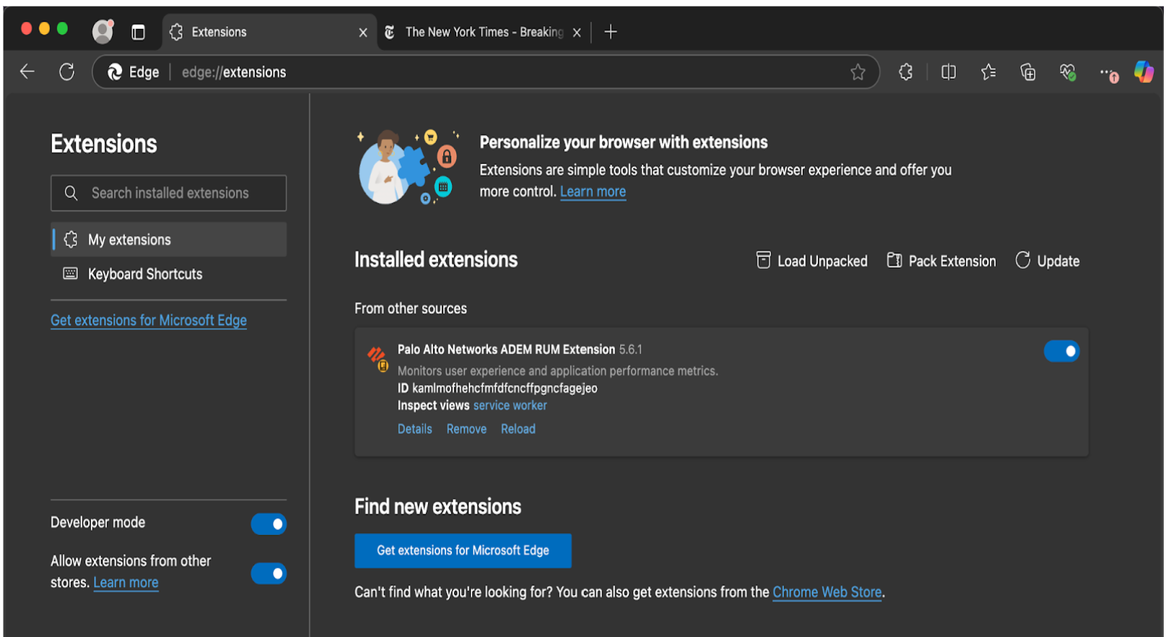Viewport: 1166px width, 637px height.
Task: Turn off Developer mode
Action: pos(268,524)
